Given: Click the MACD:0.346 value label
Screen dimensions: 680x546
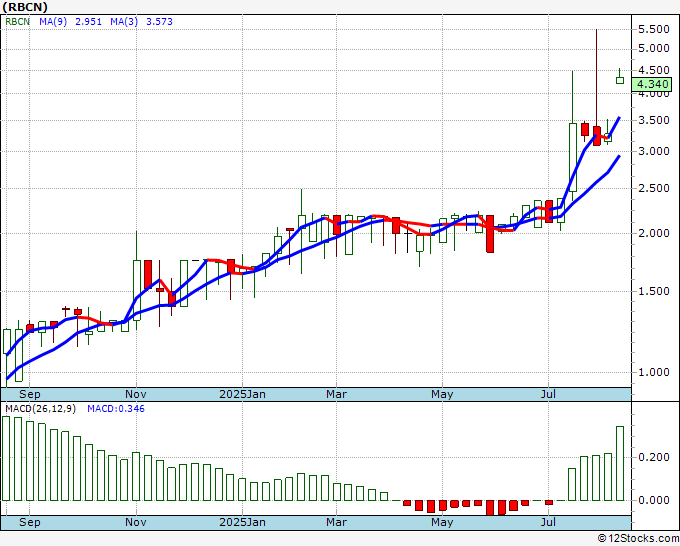Looking at the screenshot, I should [x=116, y=409].
